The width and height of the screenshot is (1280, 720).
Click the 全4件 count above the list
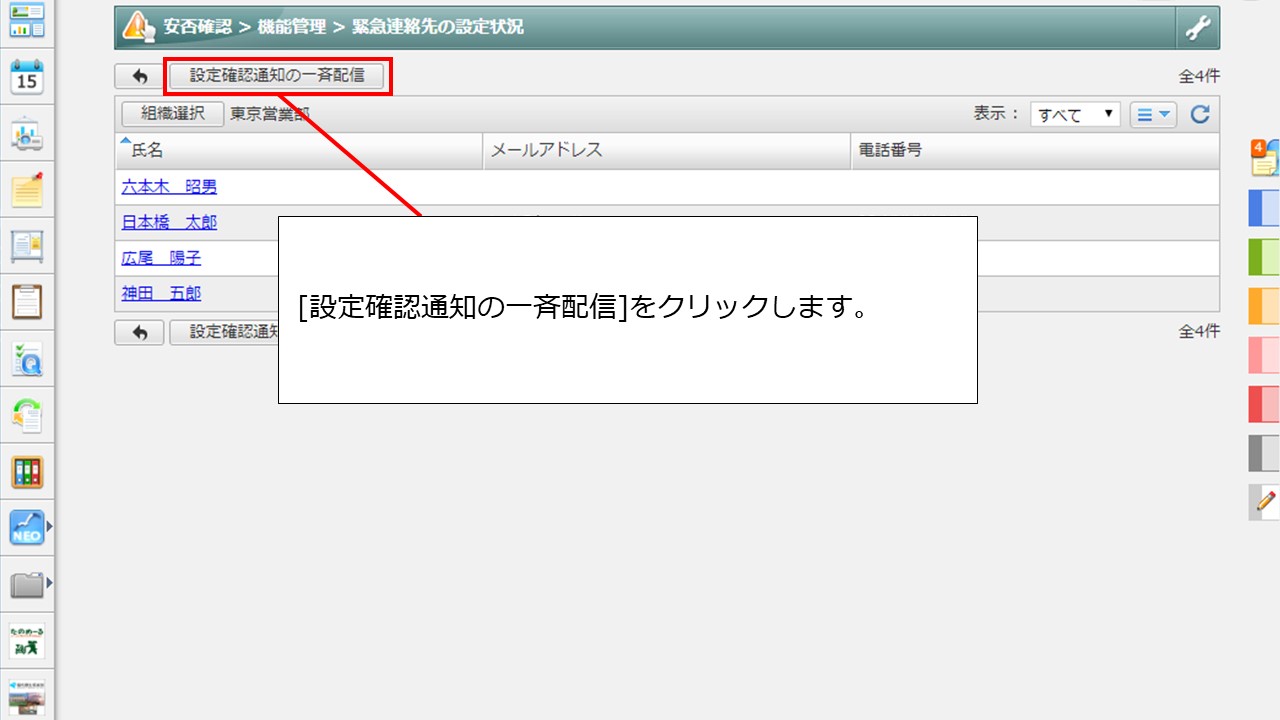tap(1199, 76)
